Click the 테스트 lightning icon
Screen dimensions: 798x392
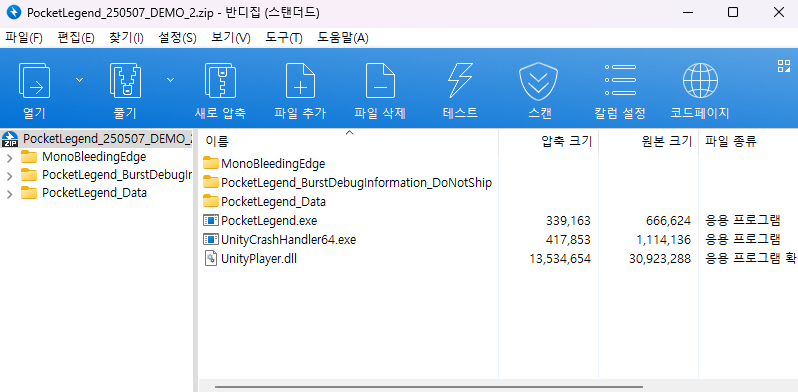pyautogui.click(x=460, y=80)
